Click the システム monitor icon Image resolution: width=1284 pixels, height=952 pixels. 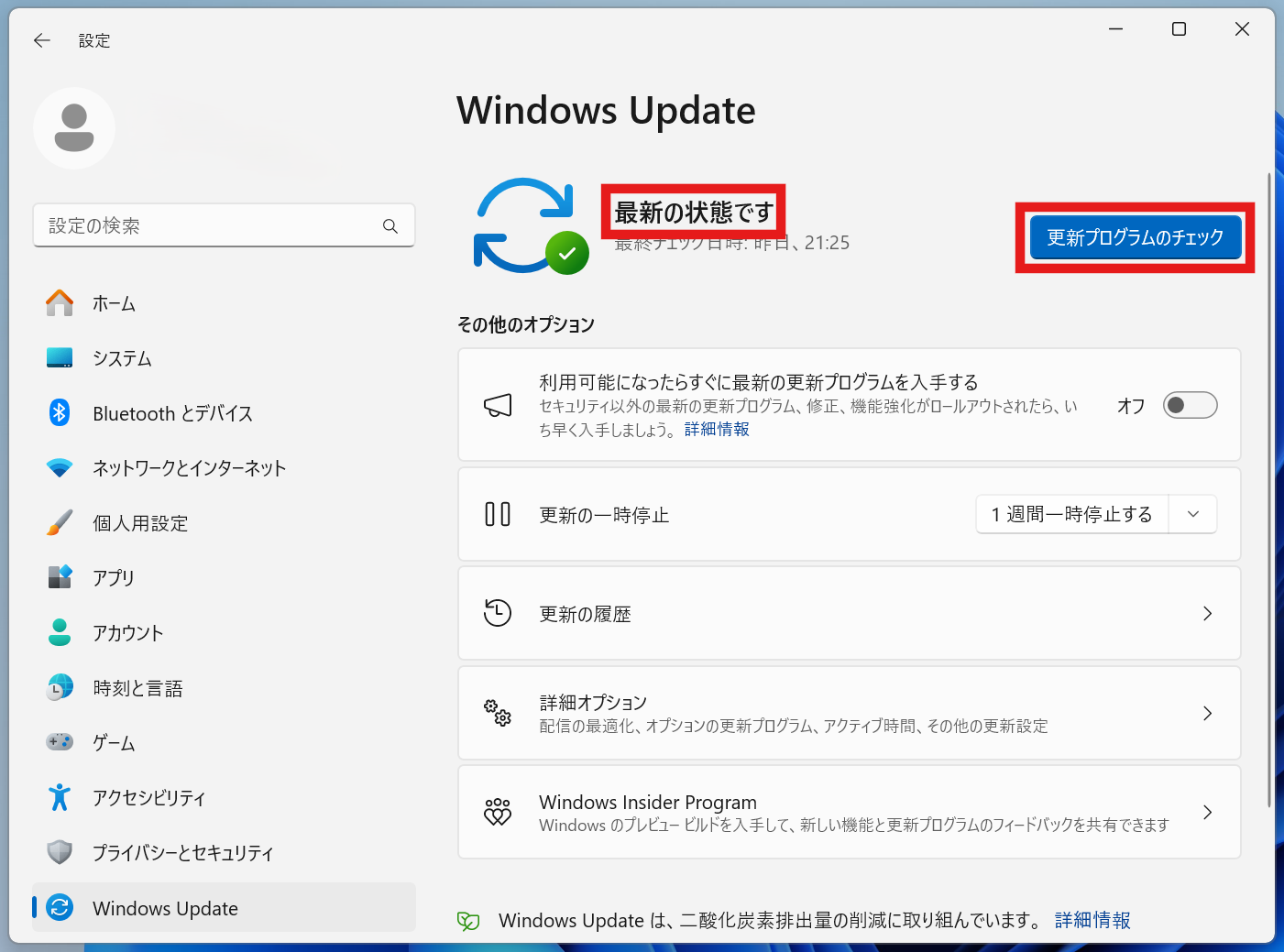point(60,358)
